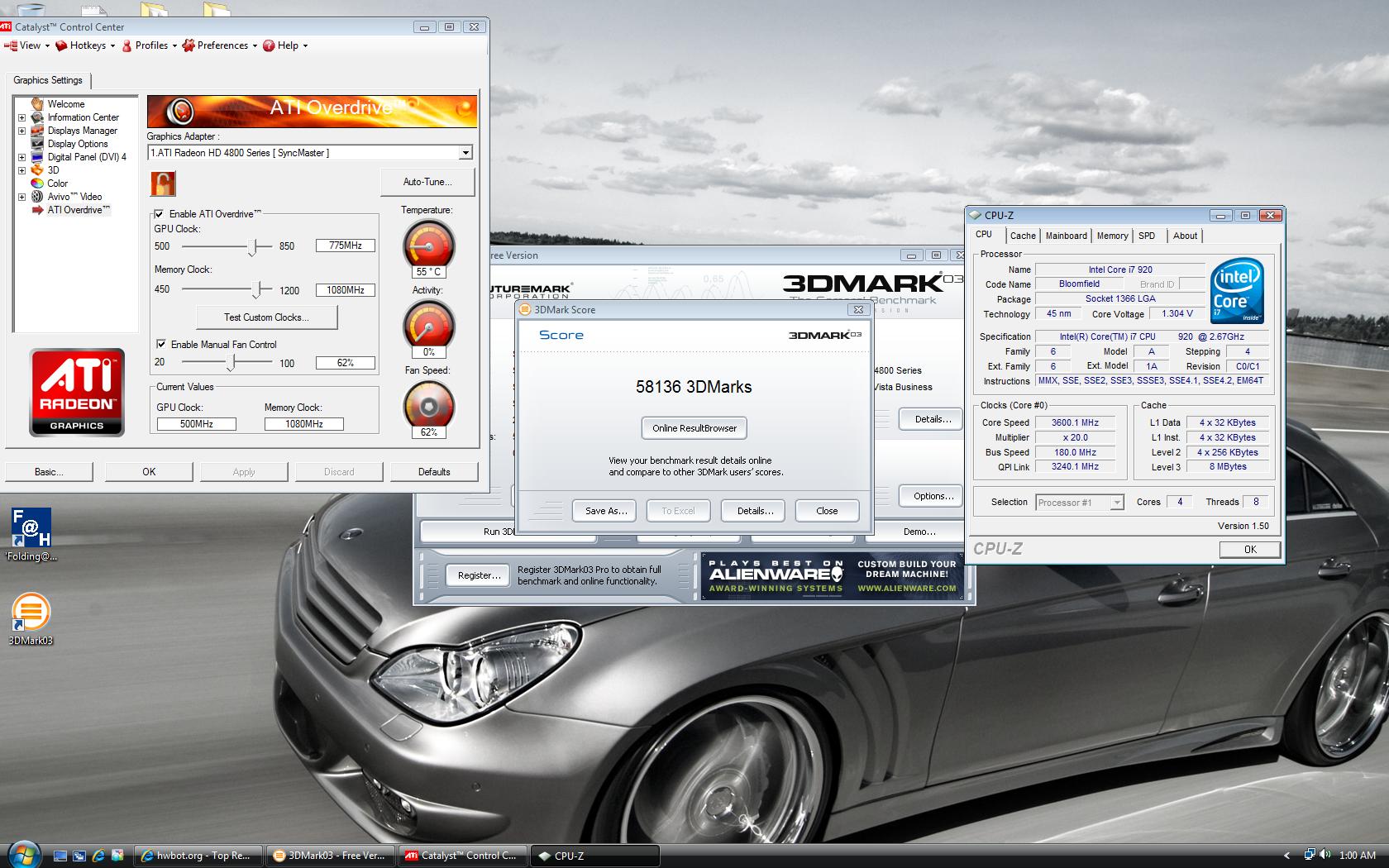Click the Displays Manager tree icon

coord(37,131)
